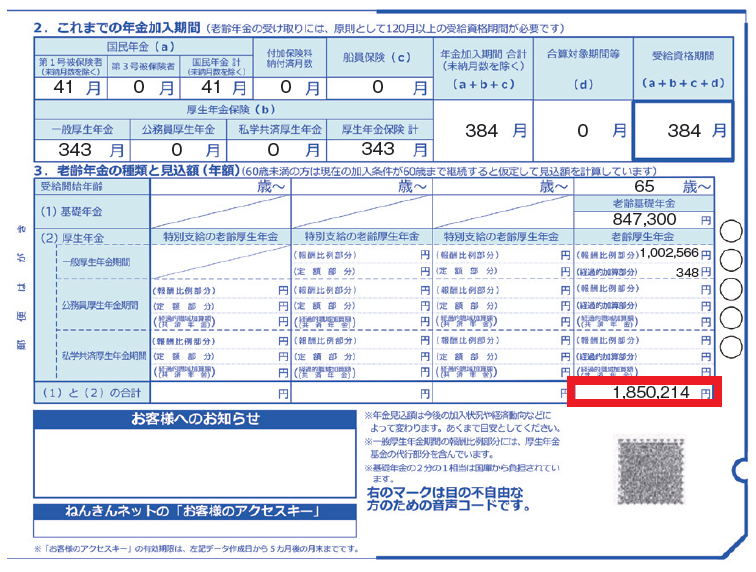Click the 'ねんきんネットの「お客様のアクセスキー」' banner
The width and height of the screenshot is (756, 572).
tap(195, 511)
